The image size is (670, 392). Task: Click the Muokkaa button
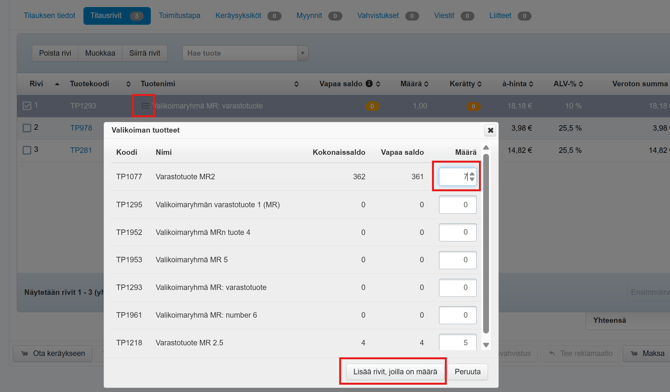coord(100,53)
